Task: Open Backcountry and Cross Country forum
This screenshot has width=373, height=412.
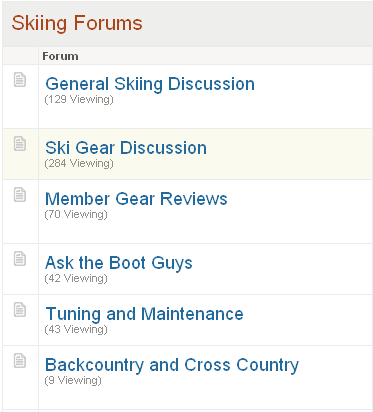Action: pyautogui.click(x=172, y=365)
